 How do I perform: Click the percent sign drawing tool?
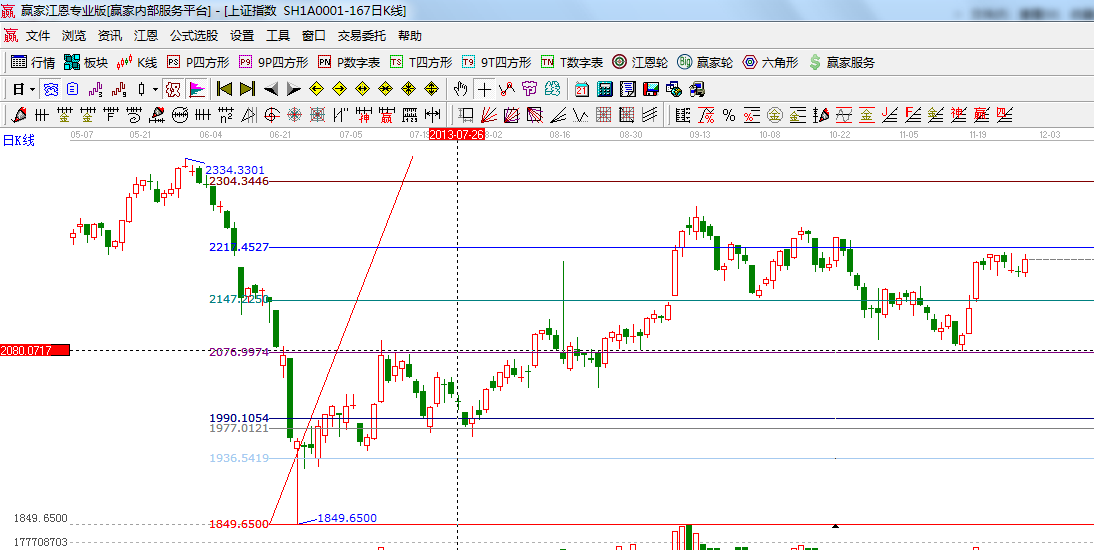pyautogui.click(x=729, y=114)
